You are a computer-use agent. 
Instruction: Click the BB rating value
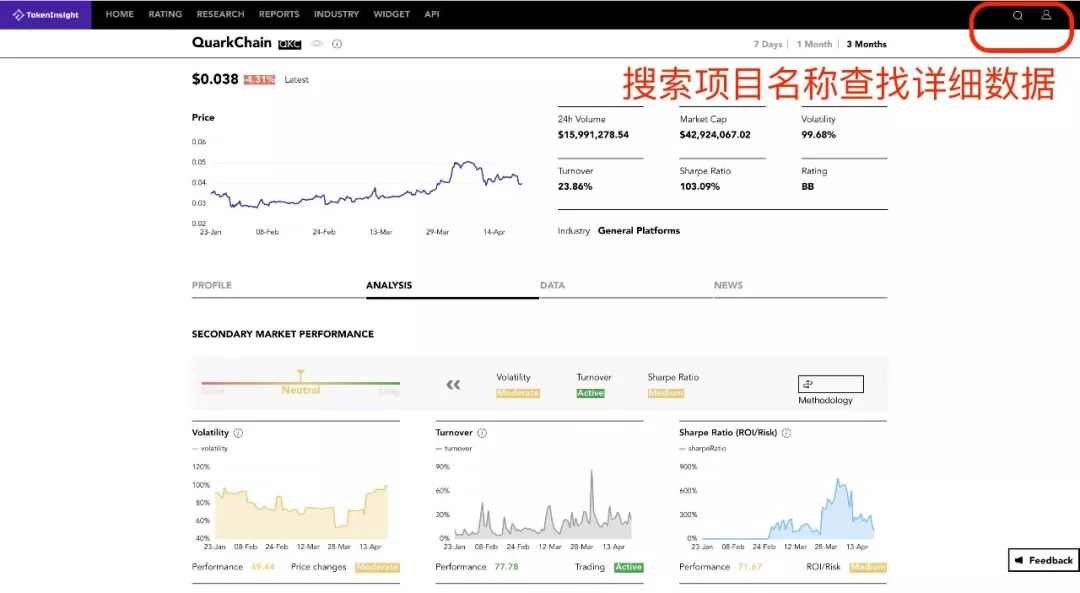[807, 187]
